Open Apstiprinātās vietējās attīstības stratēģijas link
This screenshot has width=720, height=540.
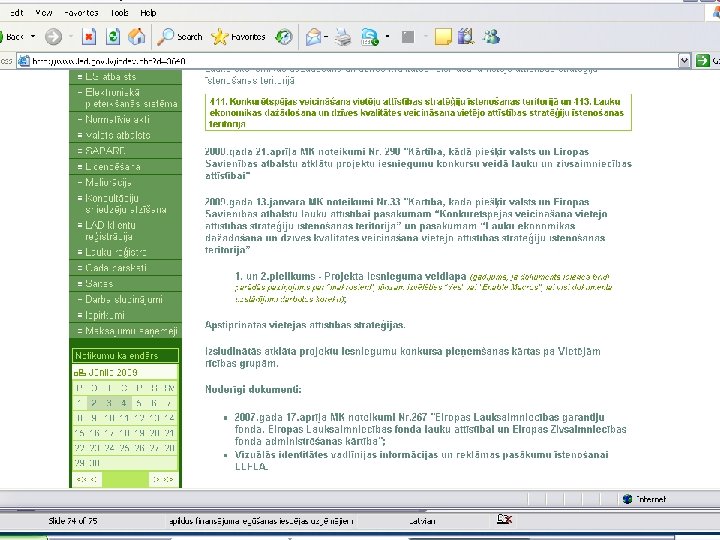tap(305, 325)
